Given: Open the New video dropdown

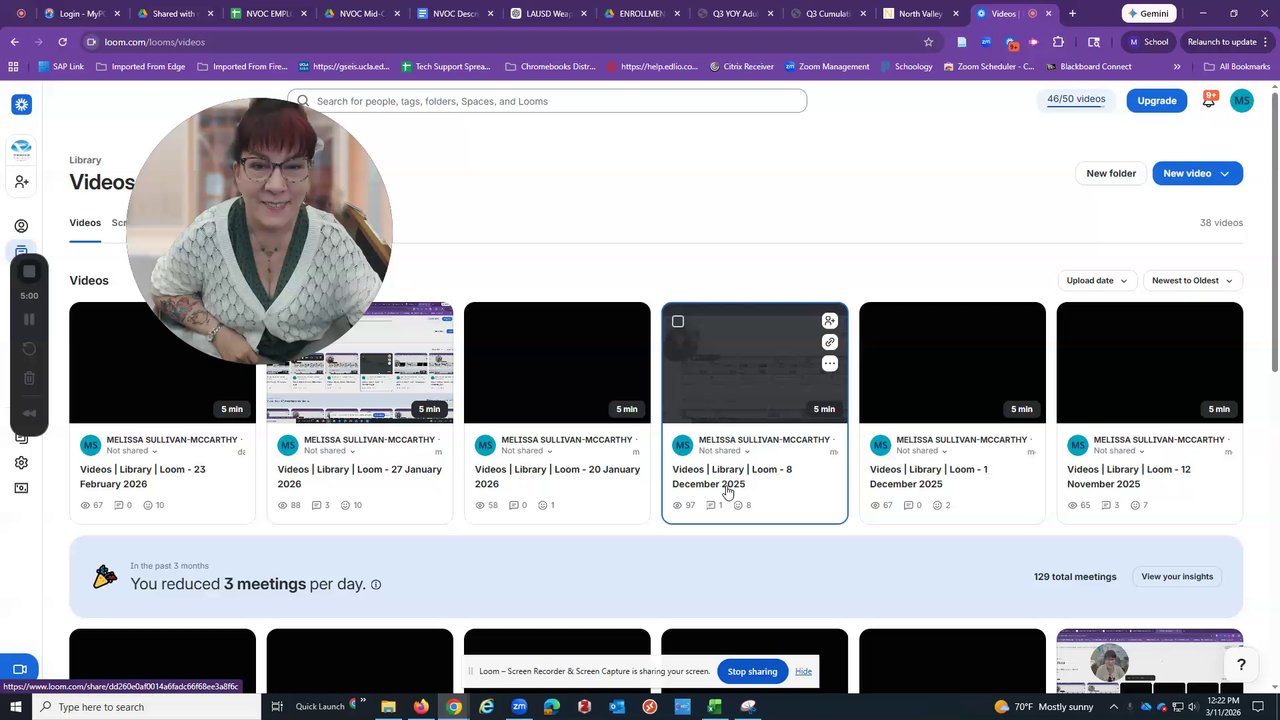Looking at the screenshot, I should (1197, 173).
